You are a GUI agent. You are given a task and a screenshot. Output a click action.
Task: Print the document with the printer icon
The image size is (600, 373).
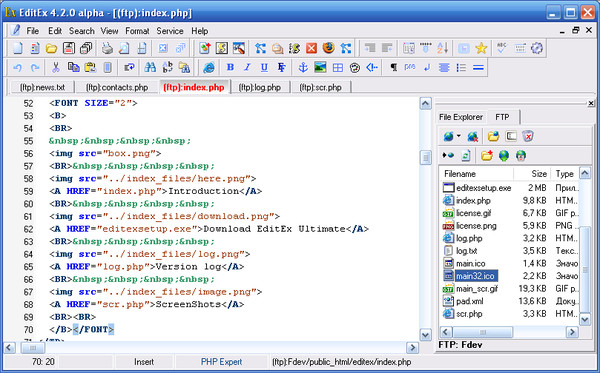pyautogui.click(x=107, y=48)
